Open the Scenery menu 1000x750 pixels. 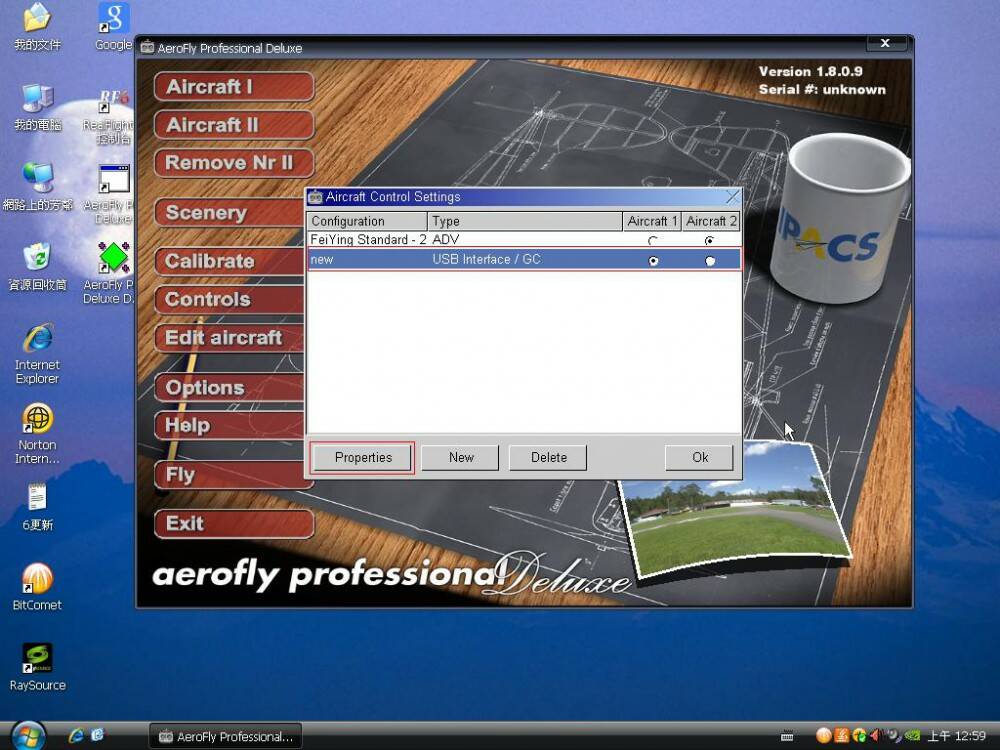point(230,212)
